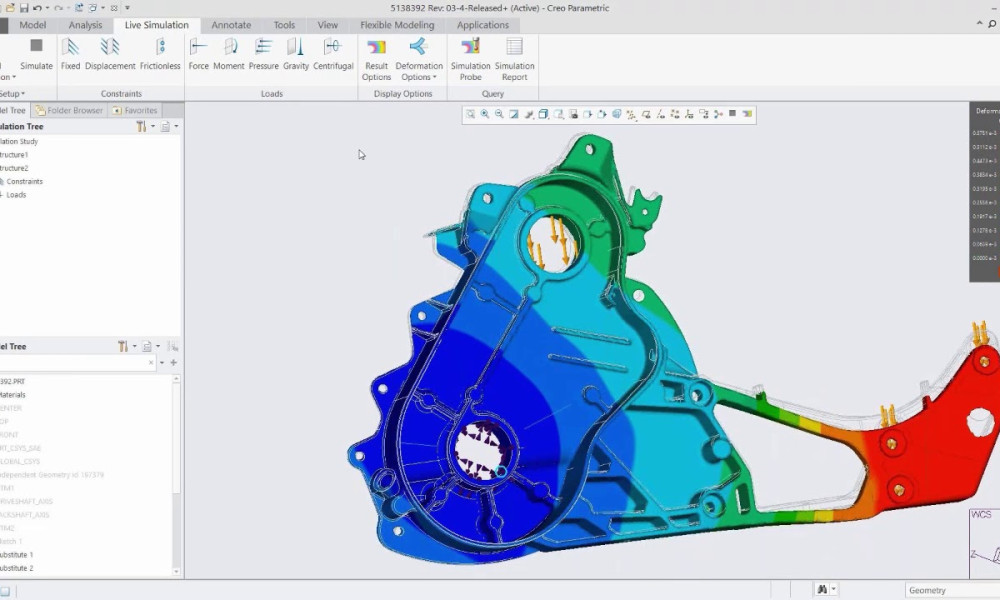Viewport: 1000px width, 600px height.
Task: Switch to the Flexible Modeling tab
Action: (397, 25)
